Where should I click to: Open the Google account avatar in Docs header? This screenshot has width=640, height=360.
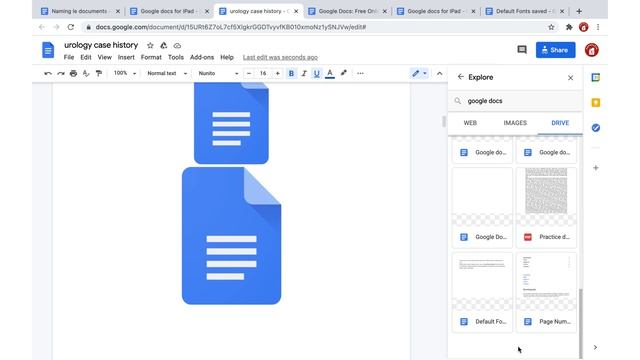click(591, 50)
